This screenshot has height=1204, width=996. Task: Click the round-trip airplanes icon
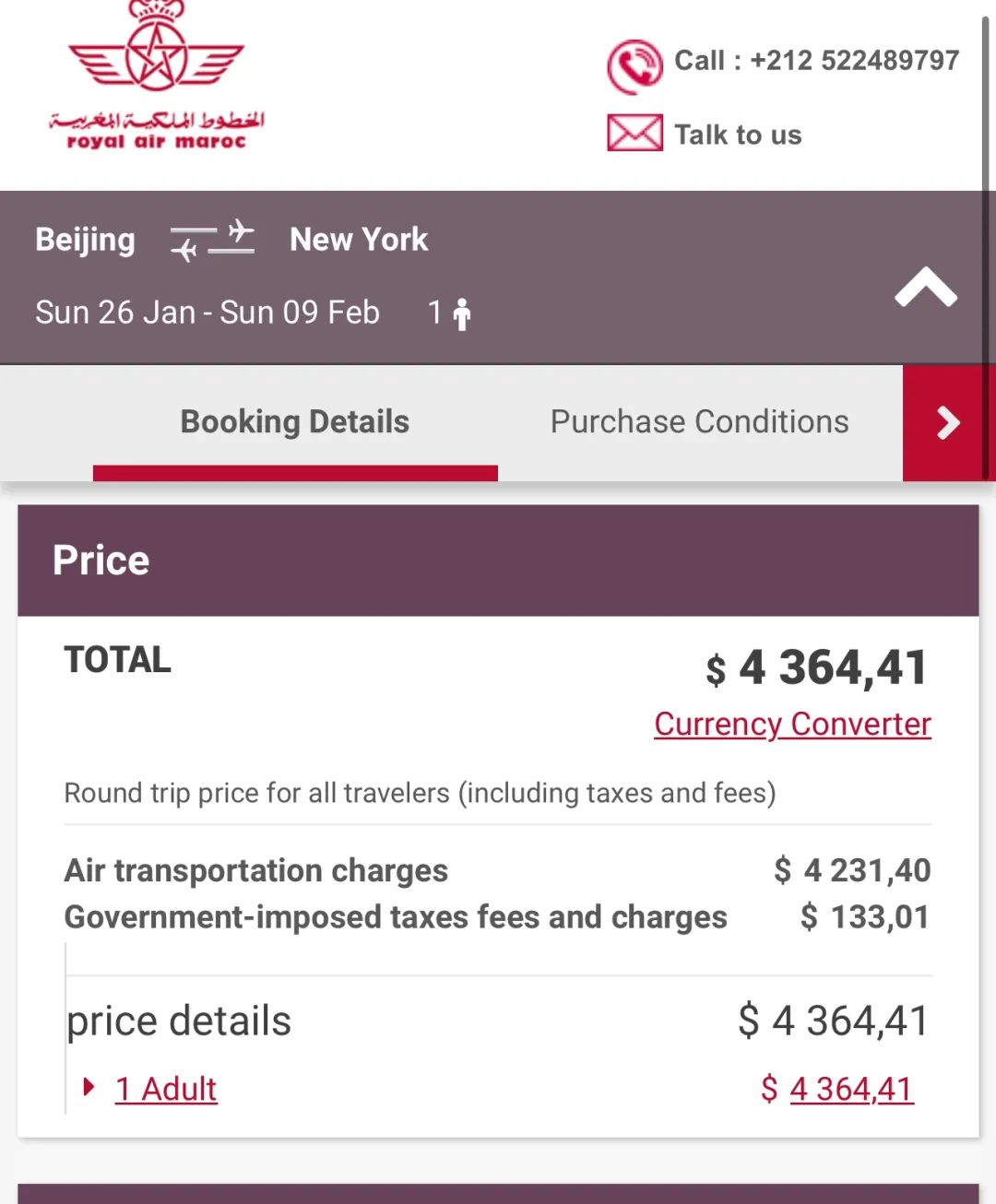coord(212,240)
